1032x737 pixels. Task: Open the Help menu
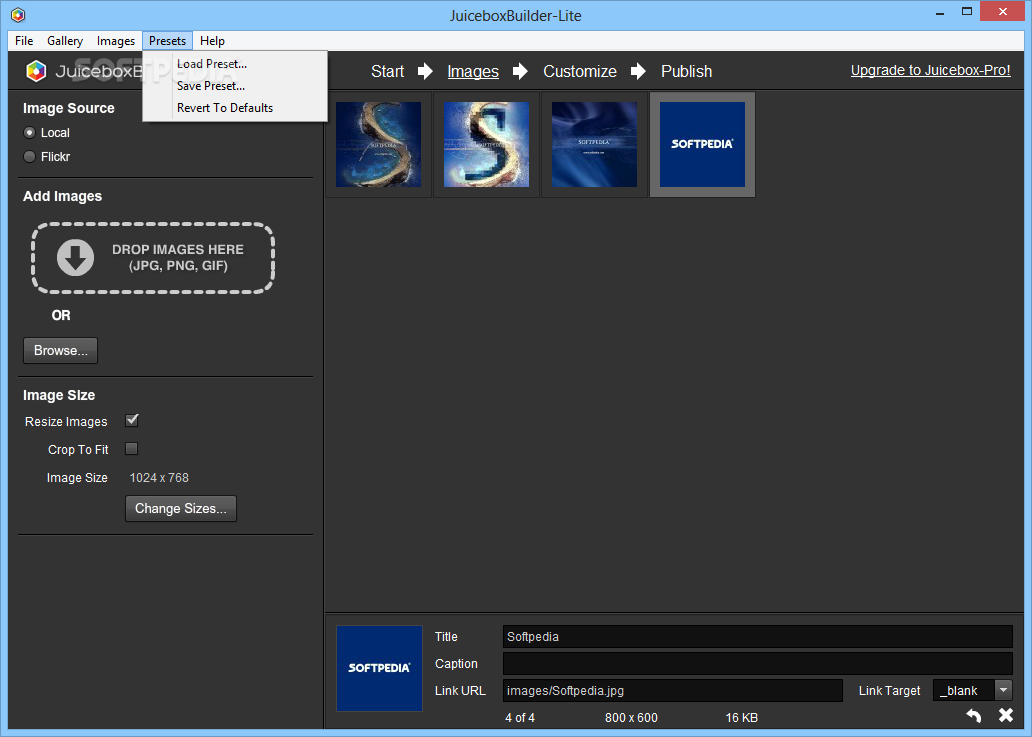pos(213,41)
